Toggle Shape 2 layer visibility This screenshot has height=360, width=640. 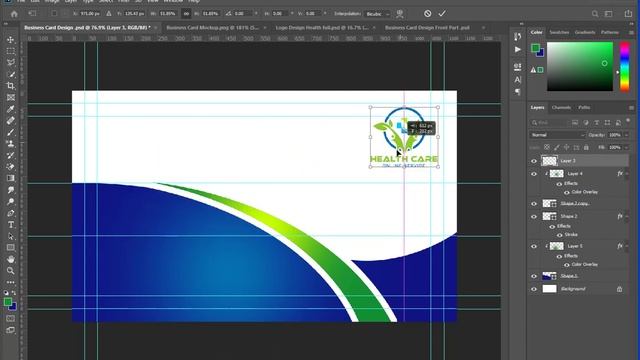(x=534, y=217)
